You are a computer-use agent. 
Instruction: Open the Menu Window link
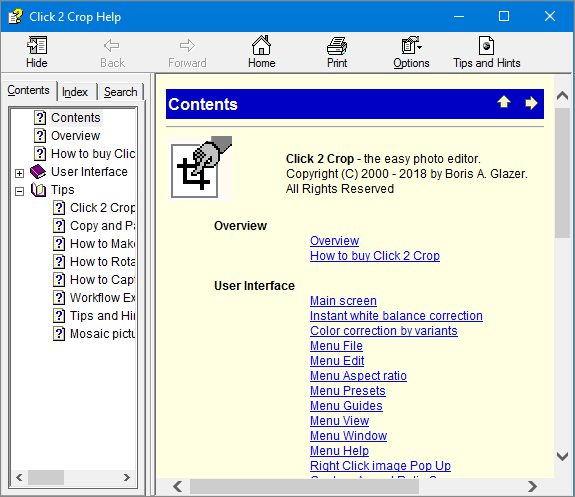348,436
